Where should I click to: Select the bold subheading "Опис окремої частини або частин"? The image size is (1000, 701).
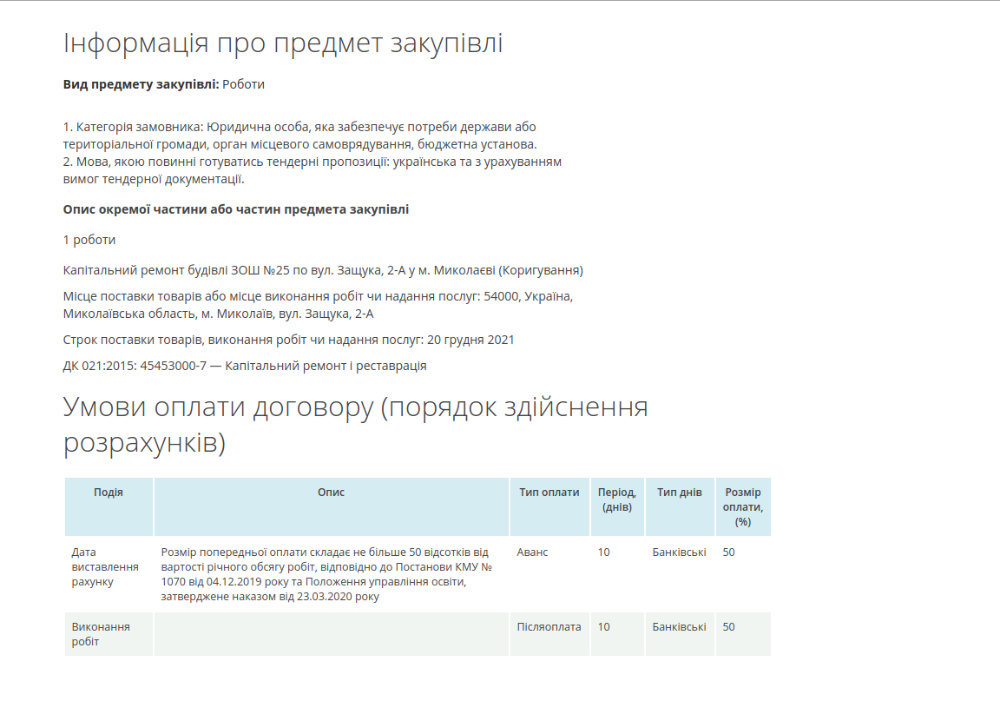[x=236, y=209]
